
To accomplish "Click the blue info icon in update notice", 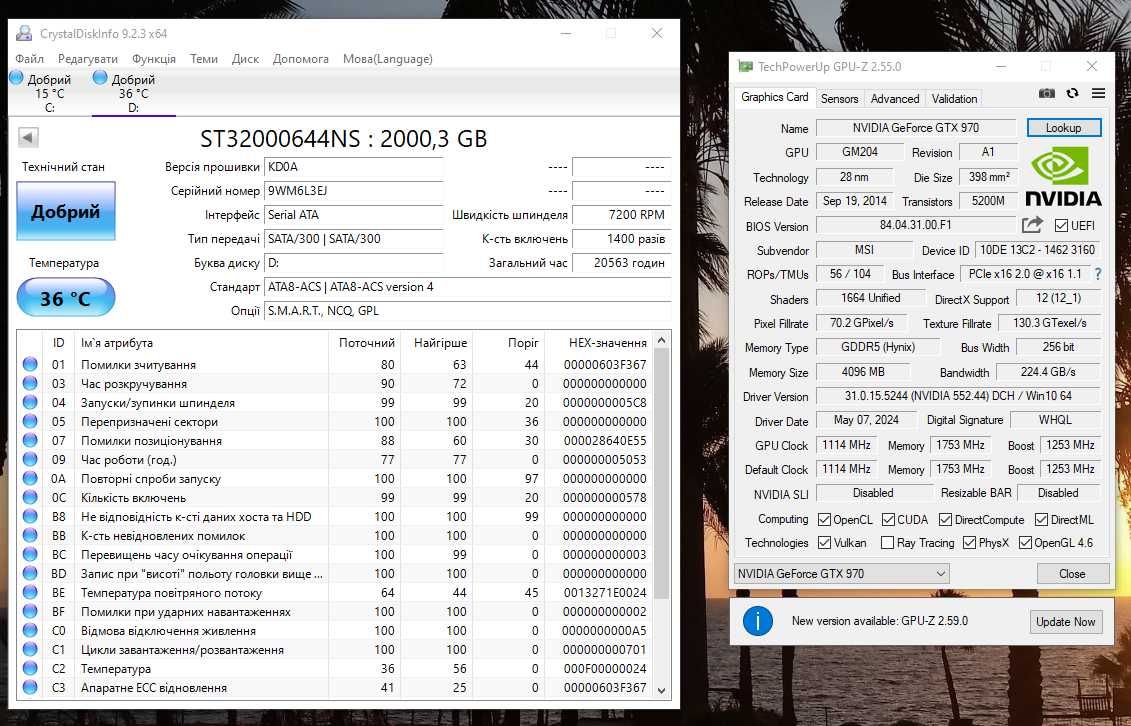I will tap(757, 621).
